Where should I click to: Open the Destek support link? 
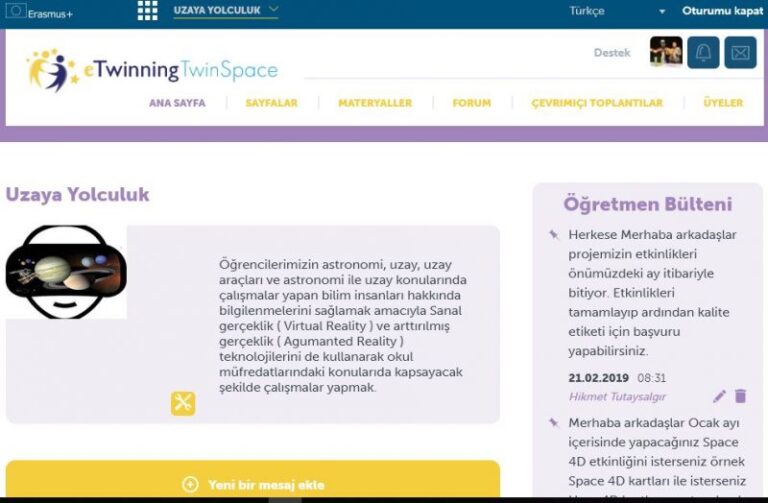[x=612, y=53]
